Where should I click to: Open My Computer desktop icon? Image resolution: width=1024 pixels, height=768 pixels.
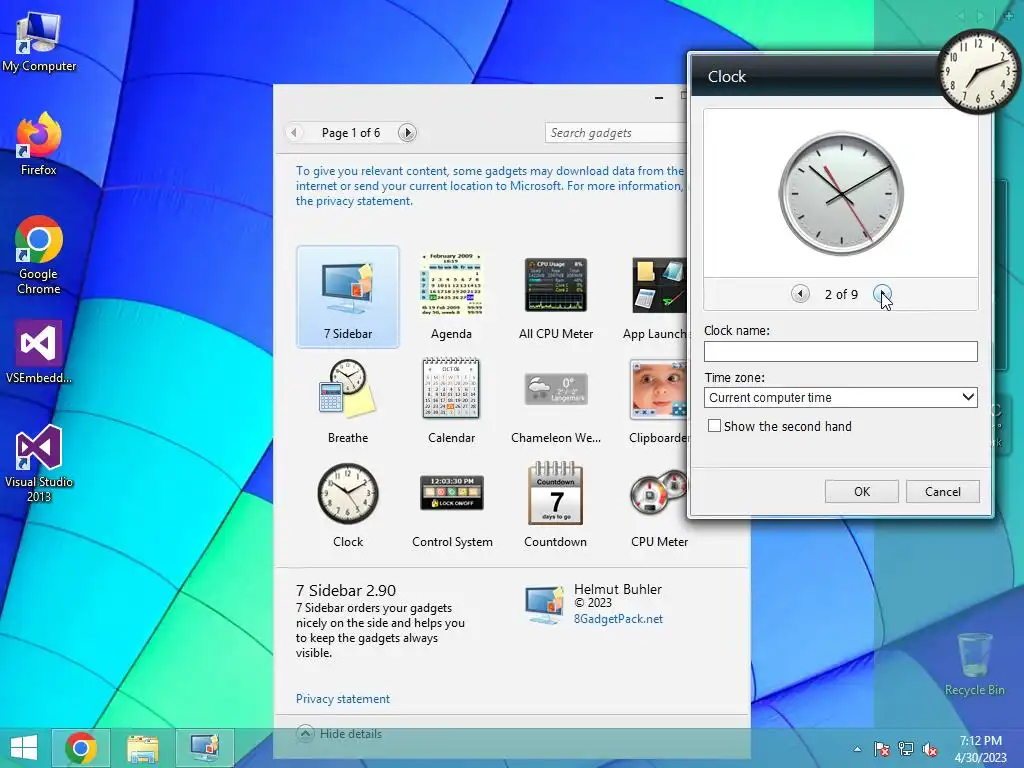[x=39, y=42]
